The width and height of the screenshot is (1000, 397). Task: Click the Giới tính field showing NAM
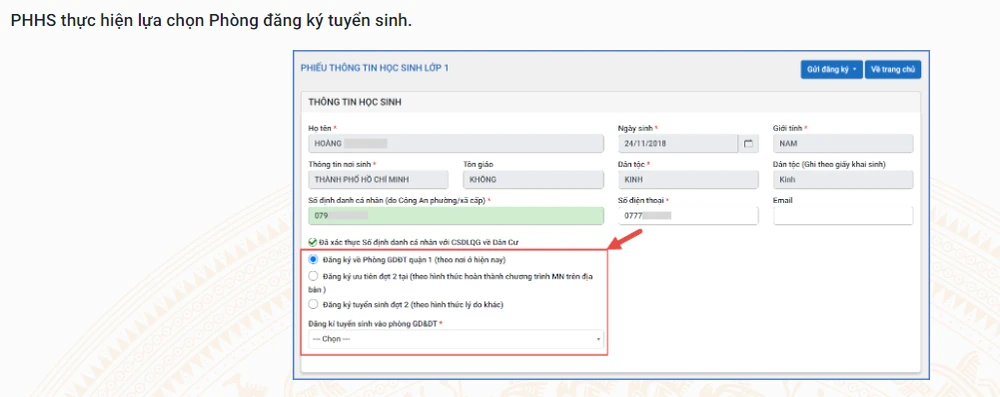(x=842, y=144)
